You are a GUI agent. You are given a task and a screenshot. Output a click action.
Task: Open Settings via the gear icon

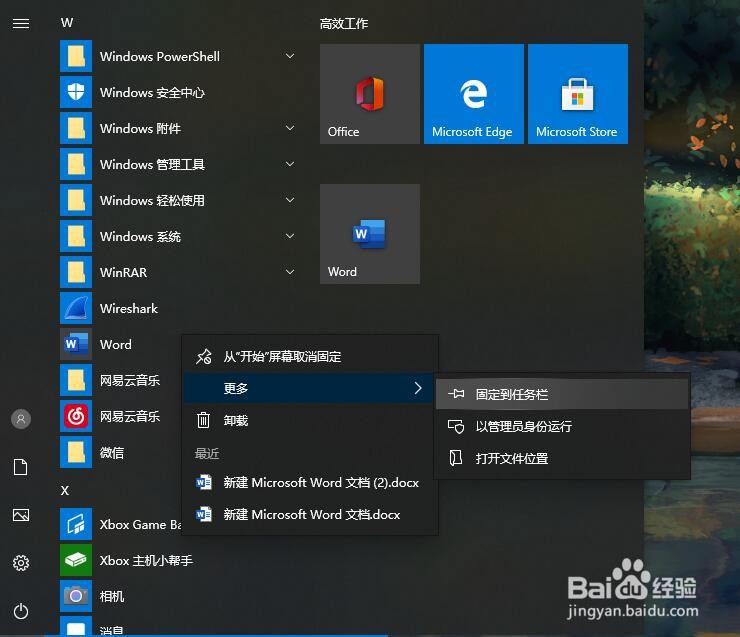[21, 563]
